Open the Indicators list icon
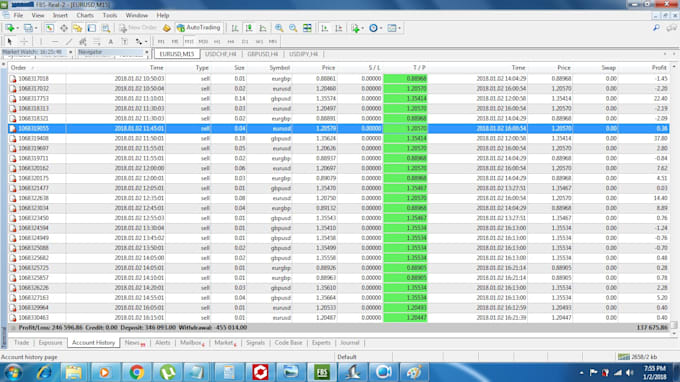Screen dimensions: 680x382 tap(356, 28)
